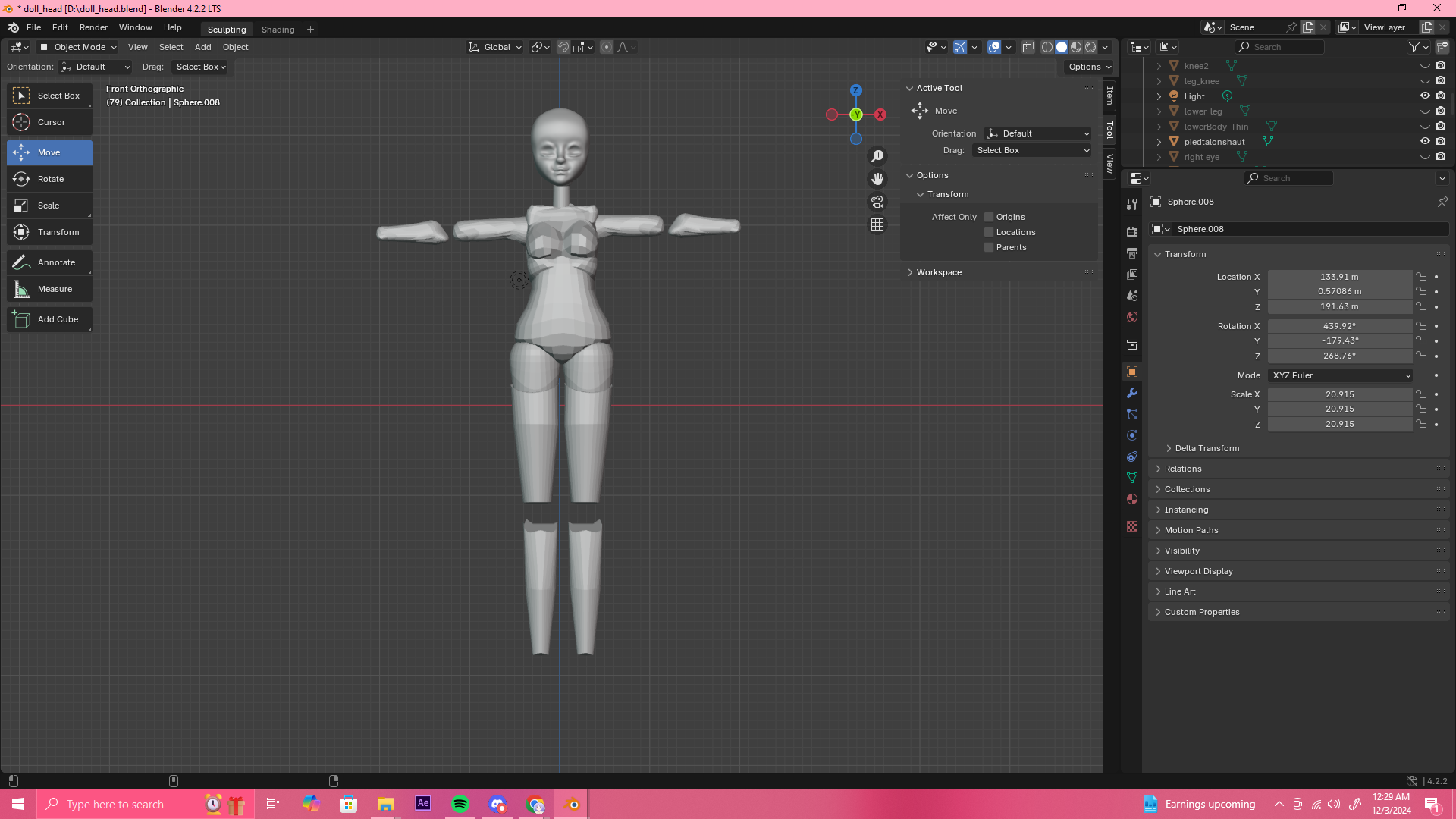Open Spotify from the taskbar
The image size is (1456, 819).
click(460, 804)
